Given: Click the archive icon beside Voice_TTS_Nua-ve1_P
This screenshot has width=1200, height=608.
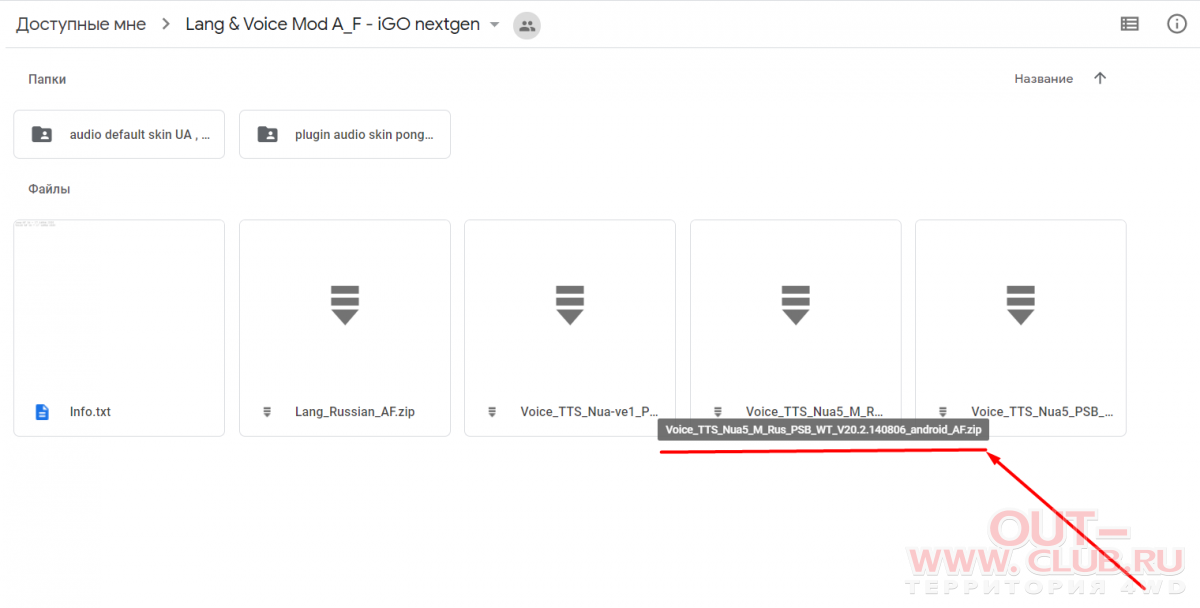Looking at the screenshot, I should pyautogui.click(x=492, y=411).
